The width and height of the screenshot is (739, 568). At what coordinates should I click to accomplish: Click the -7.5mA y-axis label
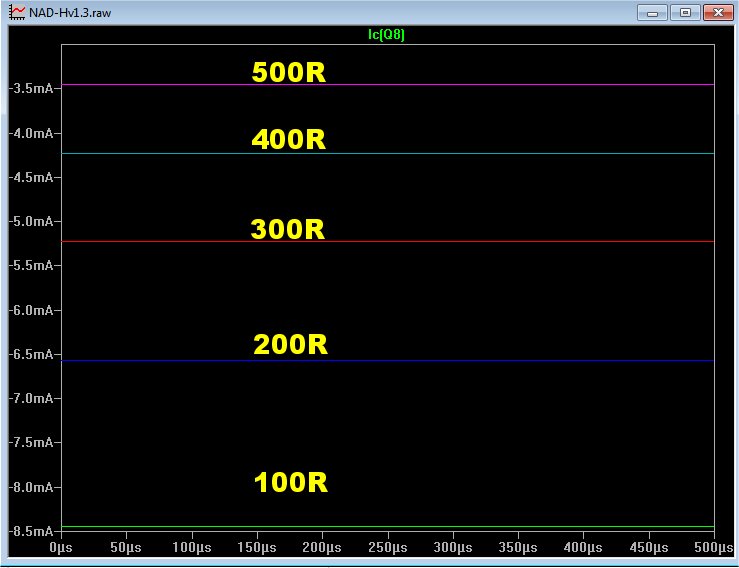point(31,443)
